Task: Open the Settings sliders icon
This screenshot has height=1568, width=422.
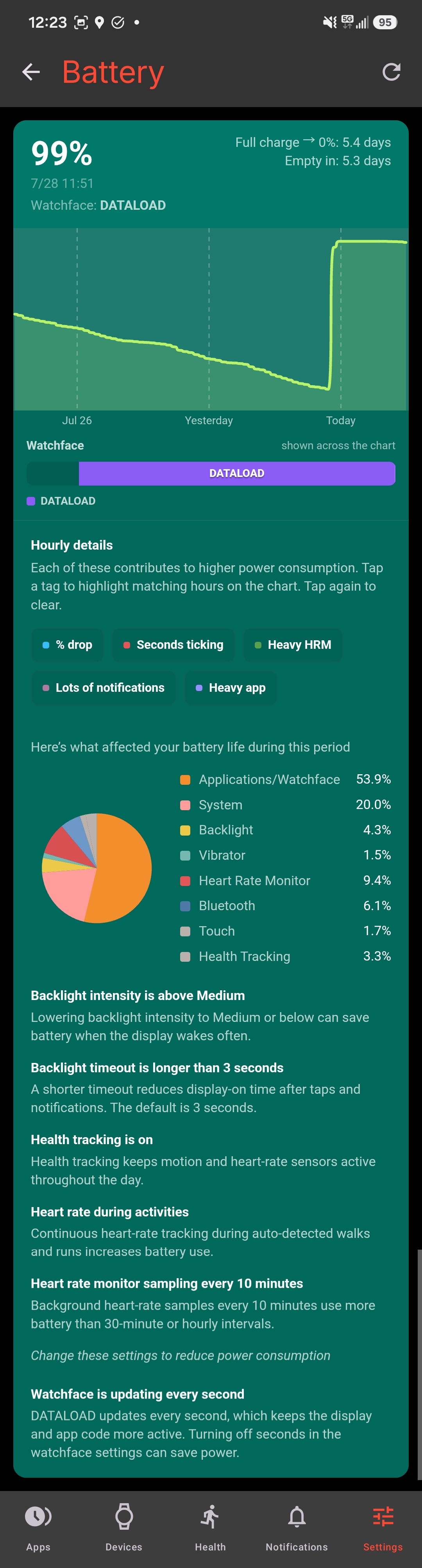Action: [x=383, y=1516]
